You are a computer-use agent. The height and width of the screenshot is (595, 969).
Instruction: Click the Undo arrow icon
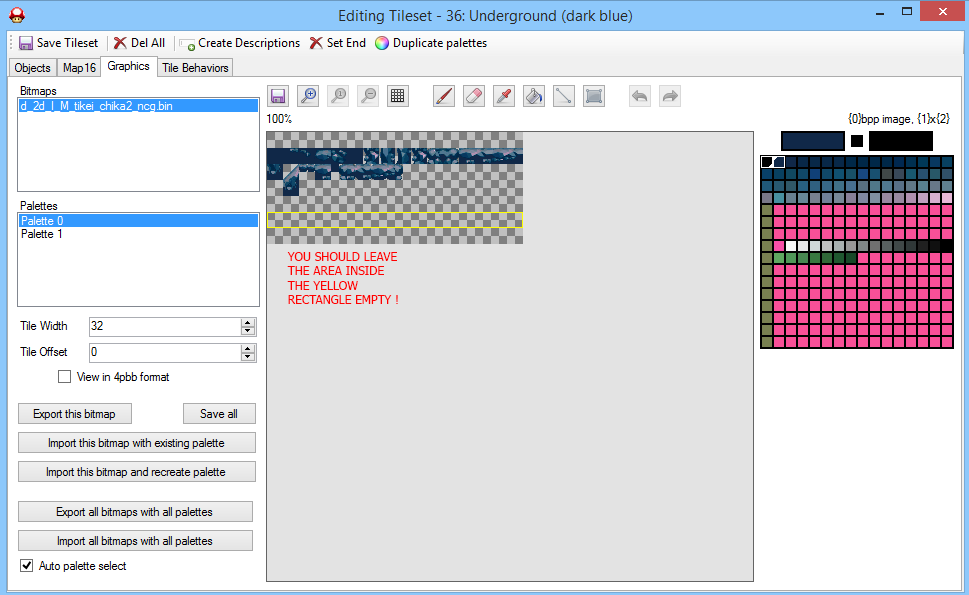pyautogui.click(x=640, y=96)
